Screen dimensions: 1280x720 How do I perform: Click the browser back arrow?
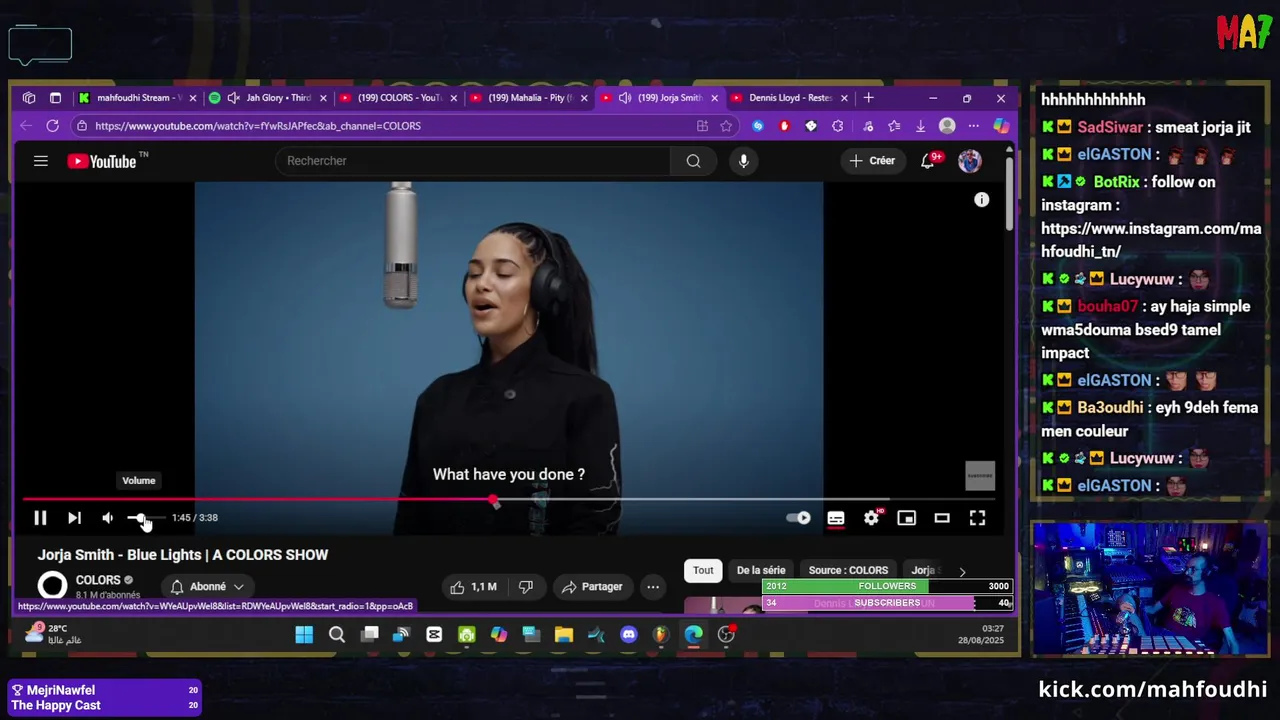point(26,126)
